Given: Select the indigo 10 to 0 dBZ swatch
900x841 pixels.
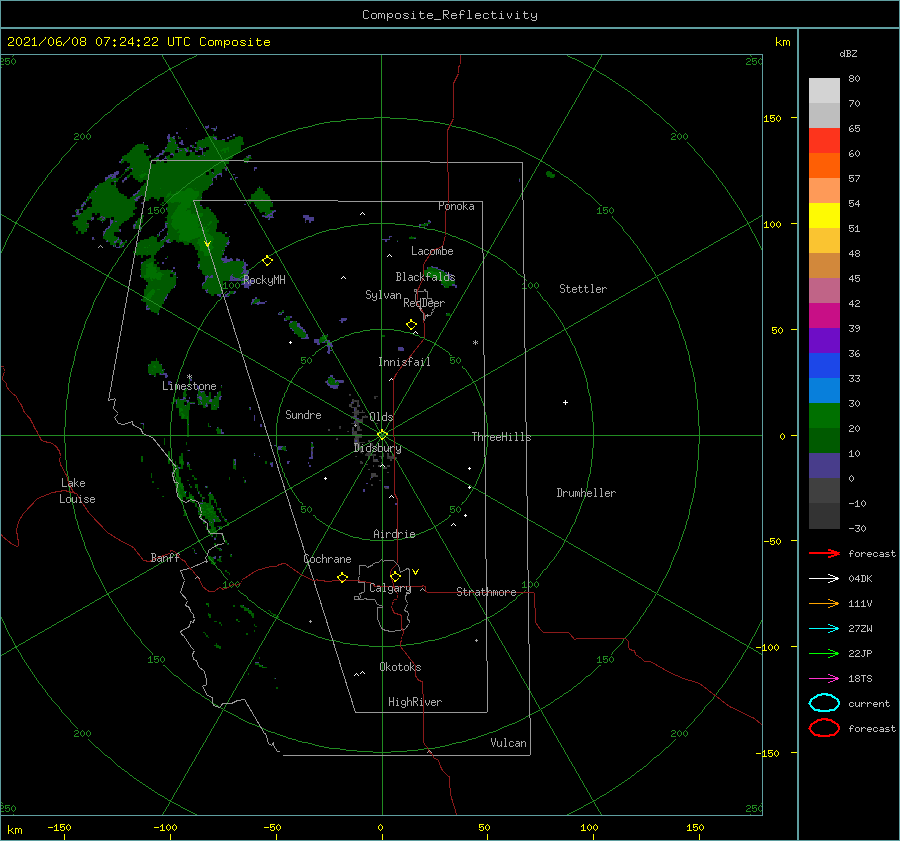Looking at the screenshot, I should coord(824,466).
